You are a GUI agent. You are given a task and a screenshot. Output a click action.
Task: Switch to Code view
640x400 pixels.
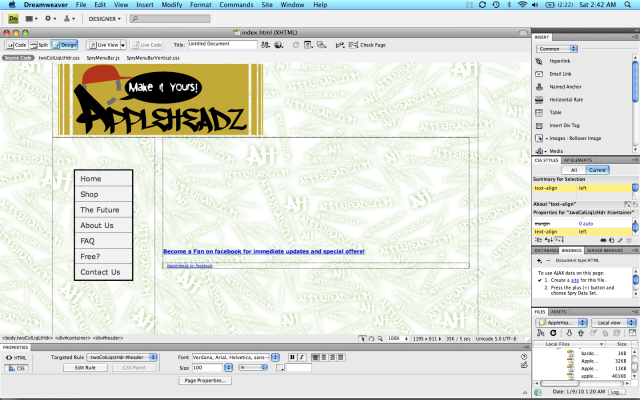(x=17, y=45)
